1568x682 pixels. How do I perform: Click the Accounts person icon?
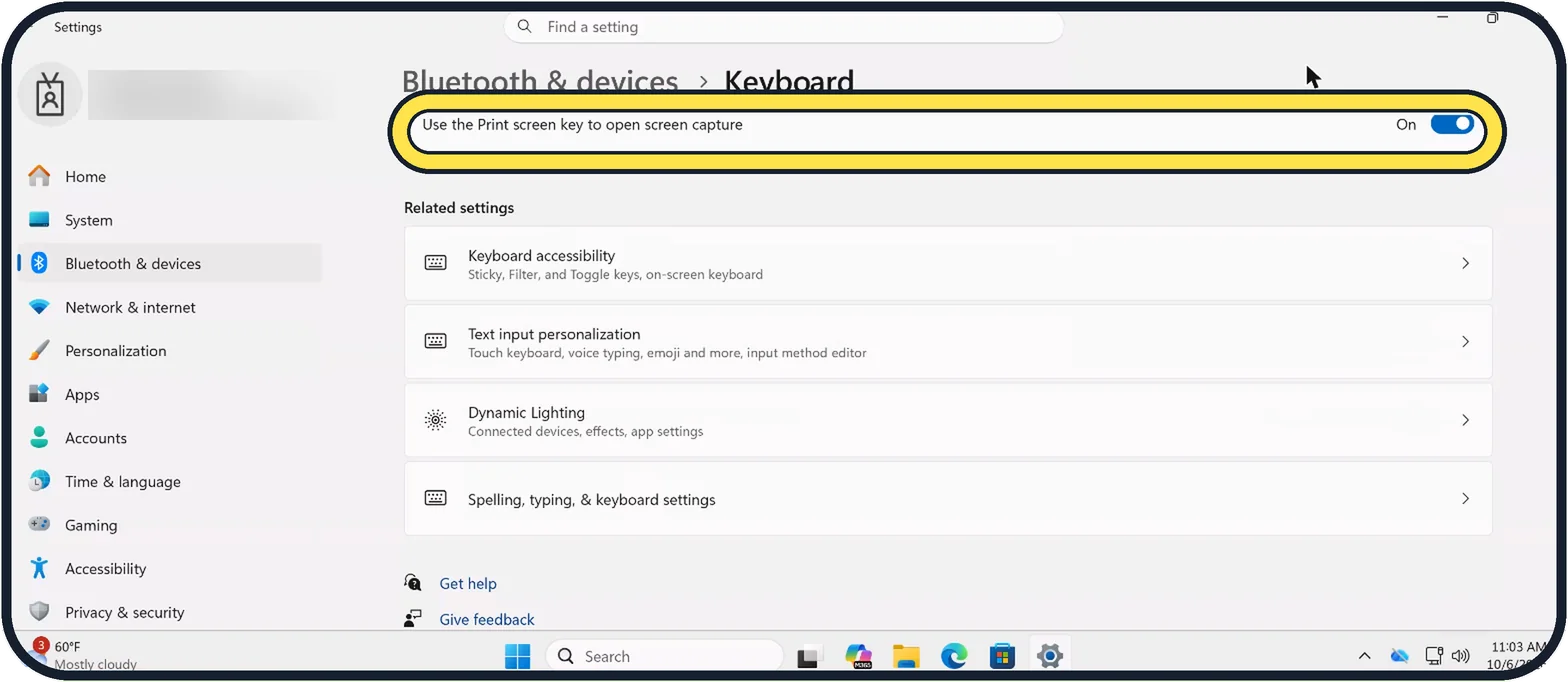coord(39,438)
